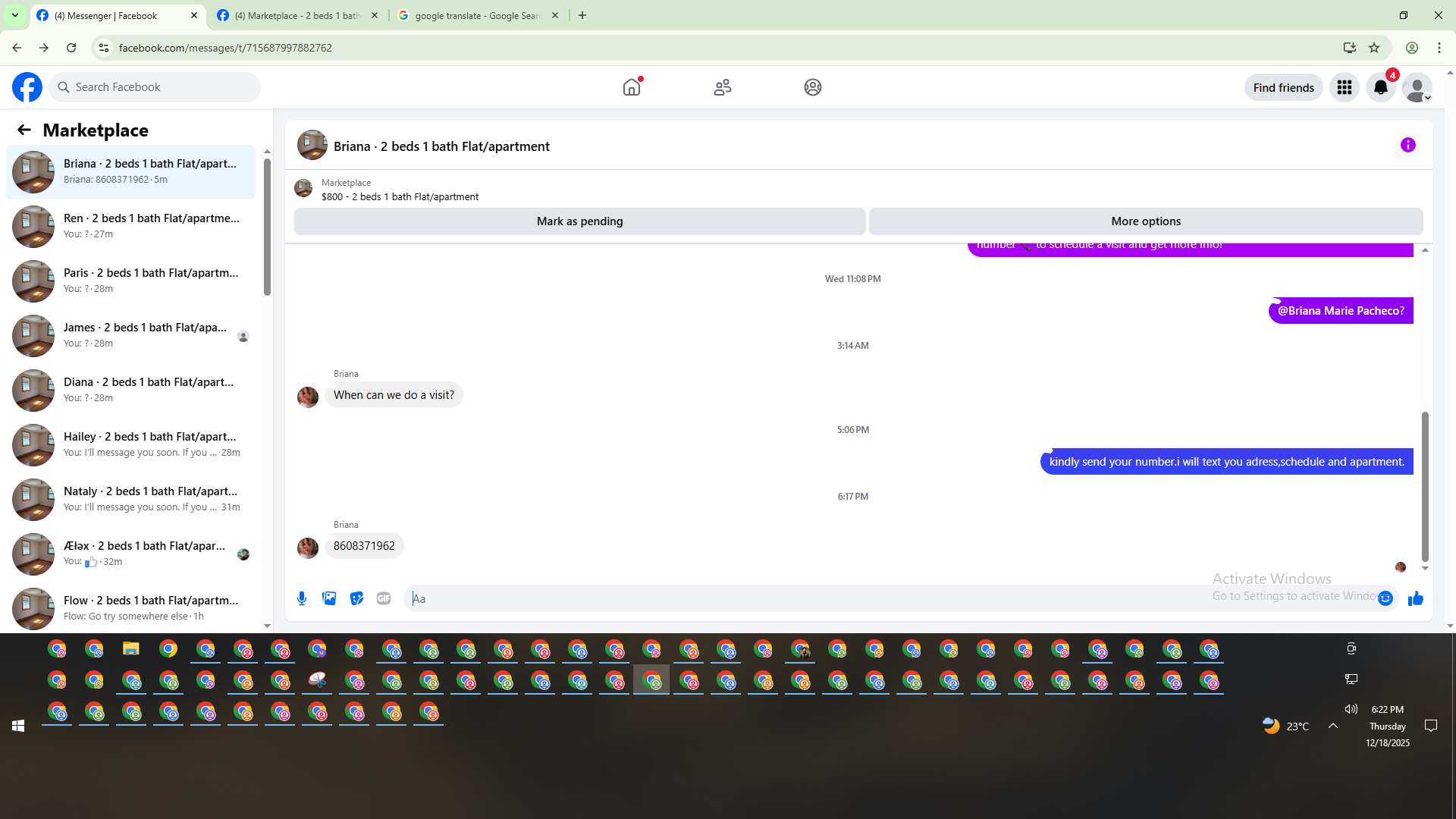Open More options for the listing
Image resolution: width=1456 pixels, height=819 pixels.
[1146, 221]
